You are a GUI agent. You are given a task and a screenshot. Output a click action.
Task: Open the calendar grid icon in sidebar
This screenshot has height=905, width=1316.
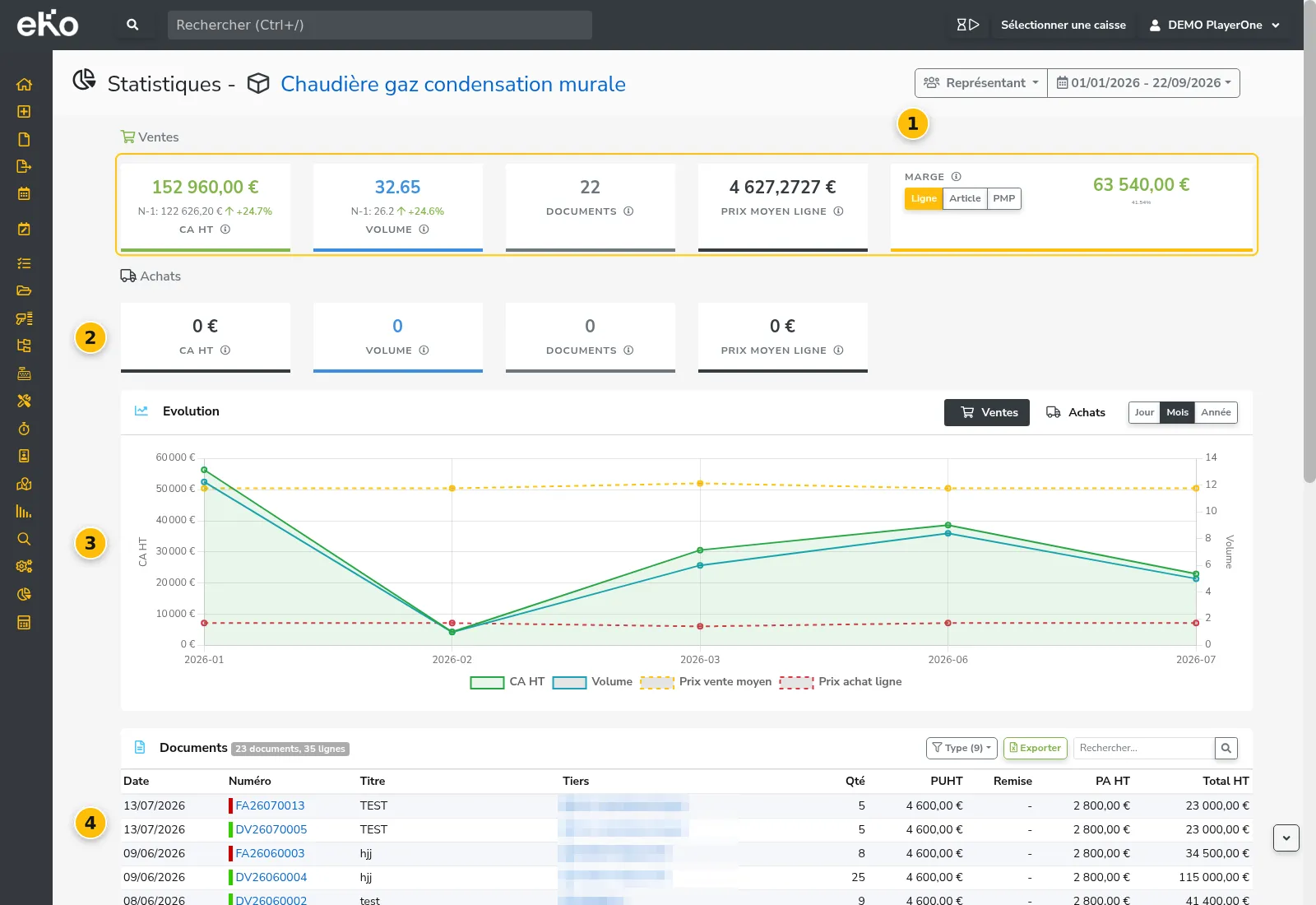click(24, 194)
